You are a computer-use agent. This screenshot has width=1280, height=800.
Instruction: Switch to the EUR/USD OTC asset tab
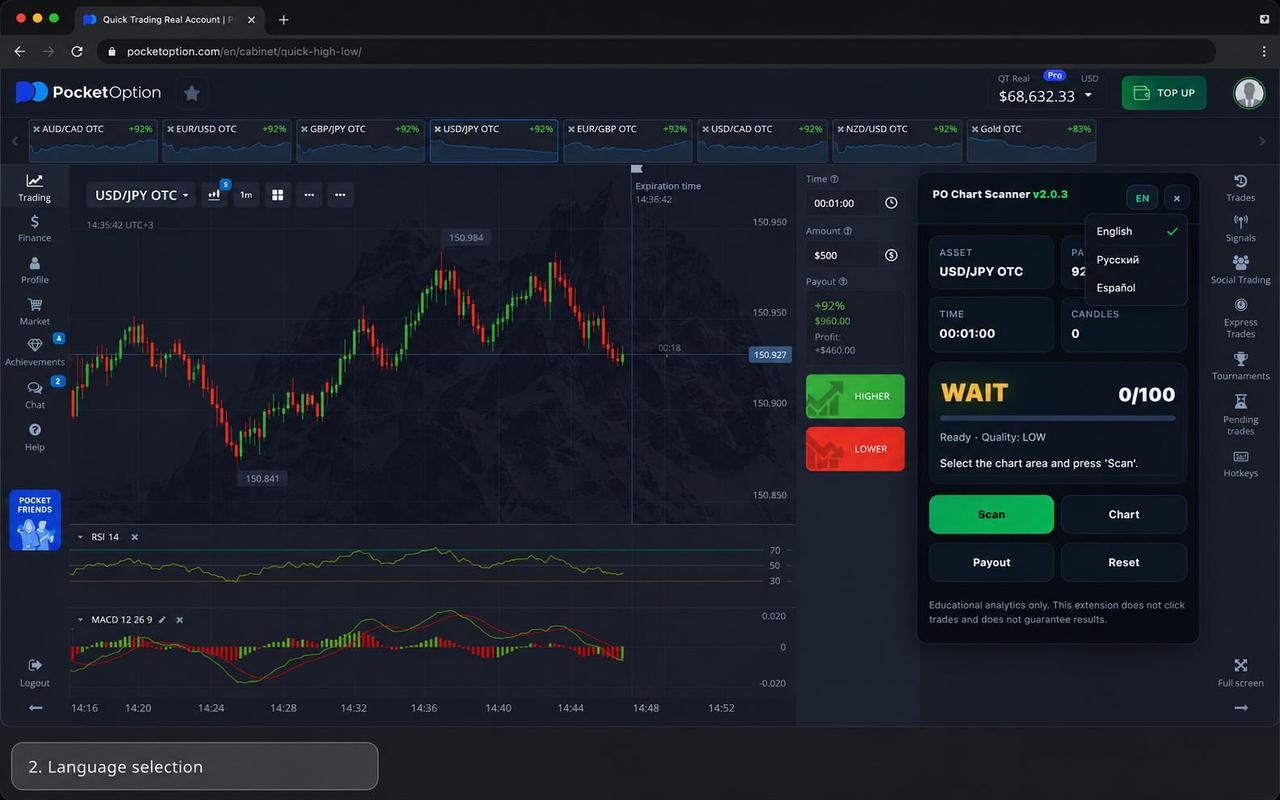(x=227, y=141)
